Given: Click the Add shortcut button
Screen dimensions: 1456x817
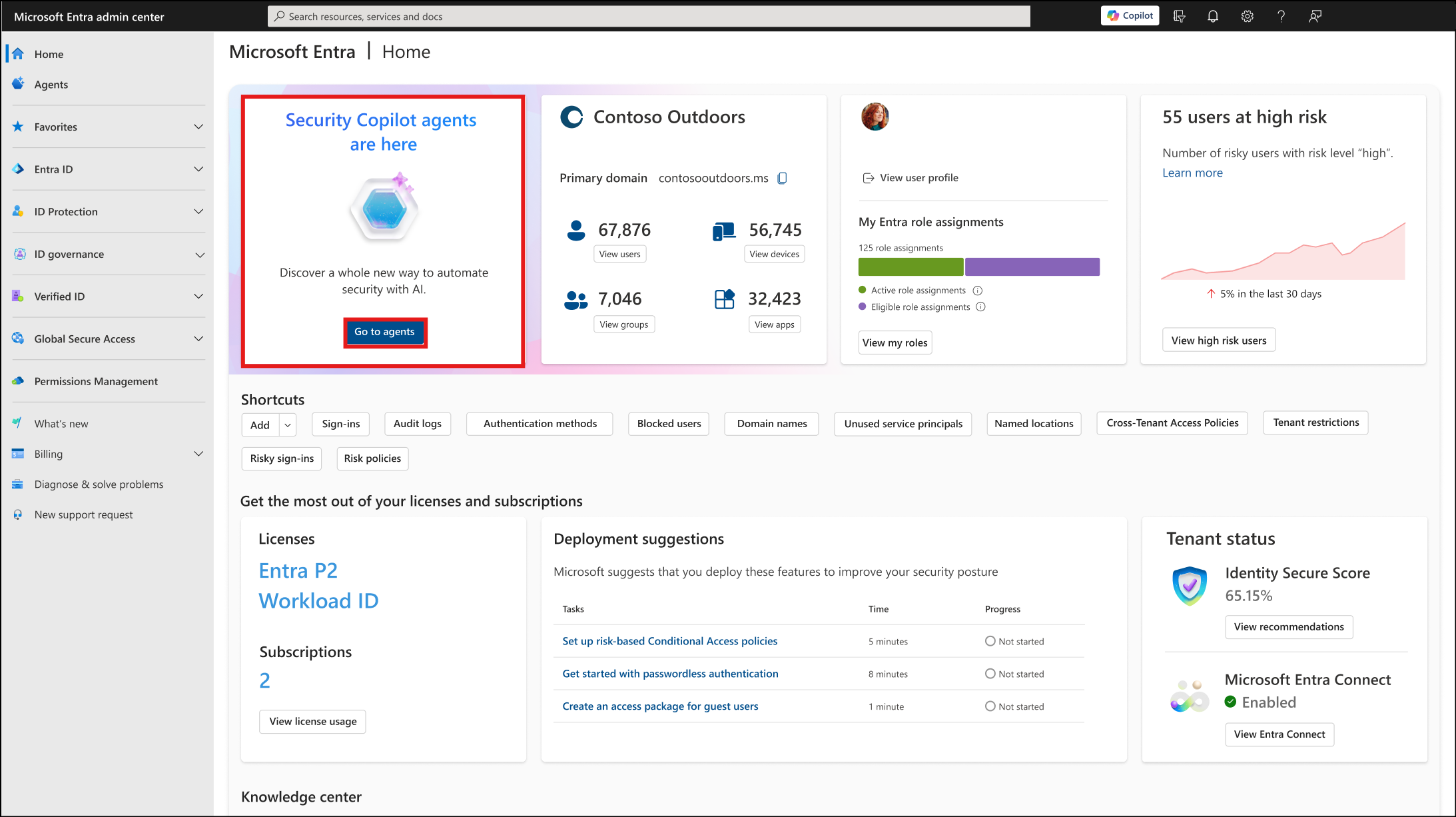Looking at the screenshot, I should coord(260,425).
